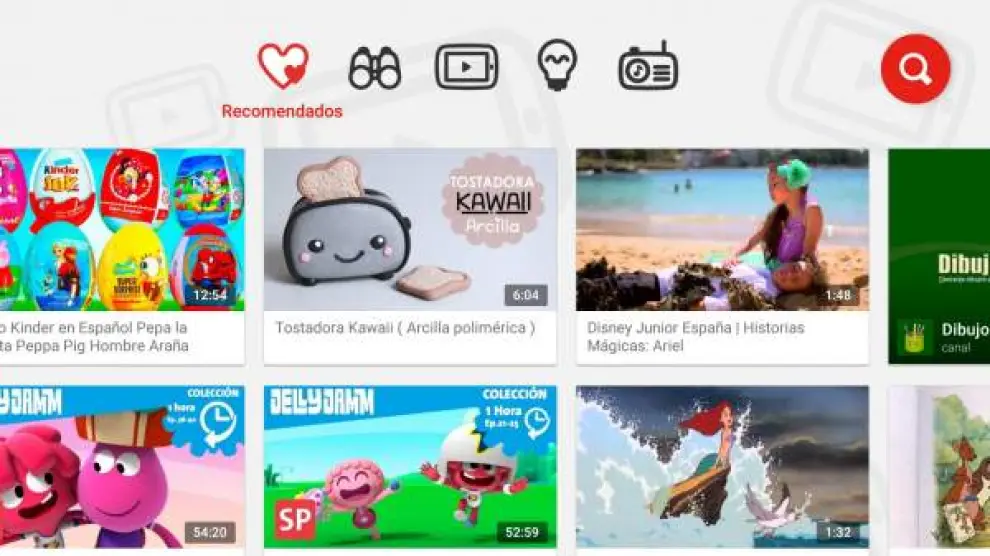Click the title 'Tostadora Kawaii ( Arcilla polimérica )'
Screen dimensions: 990x556
405,328
